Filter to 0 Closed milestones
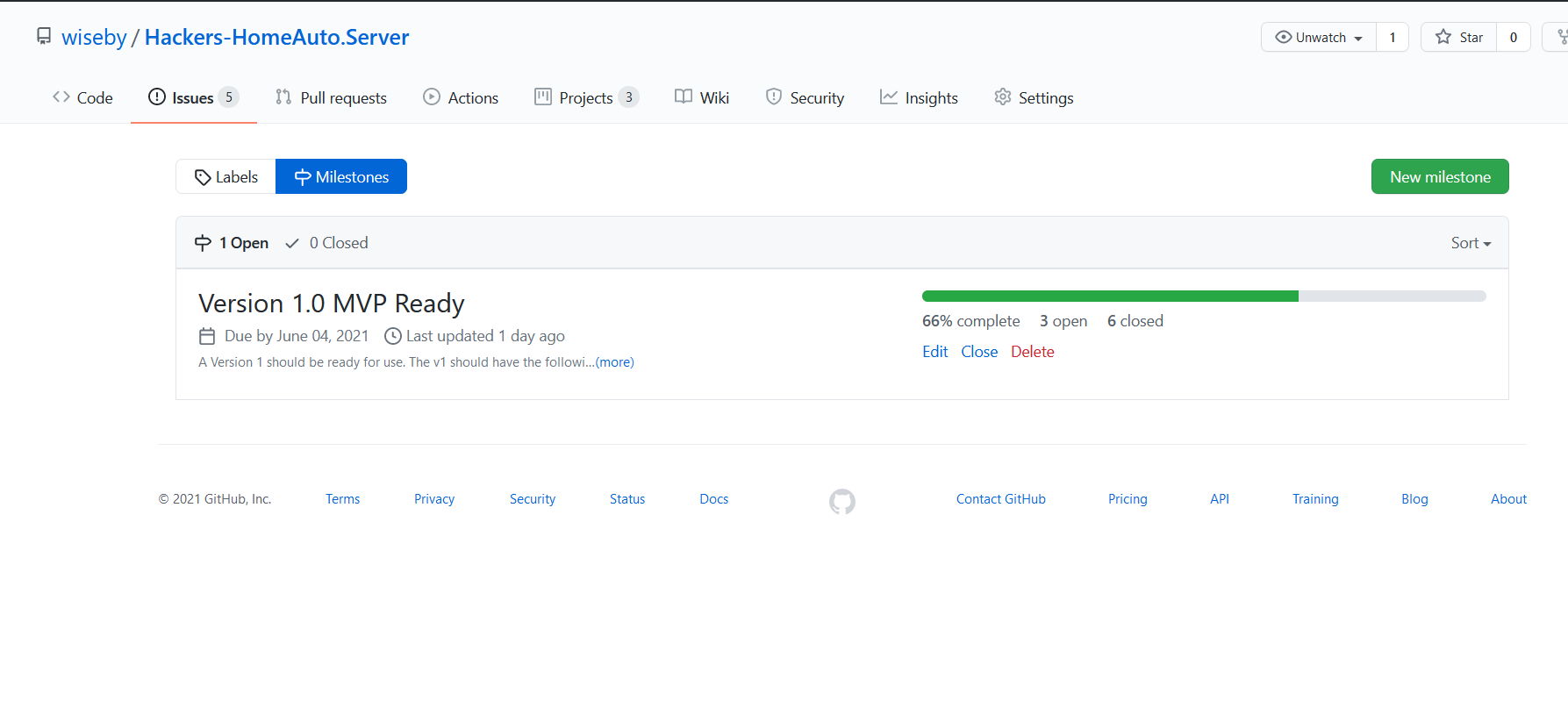 [326, 243]
